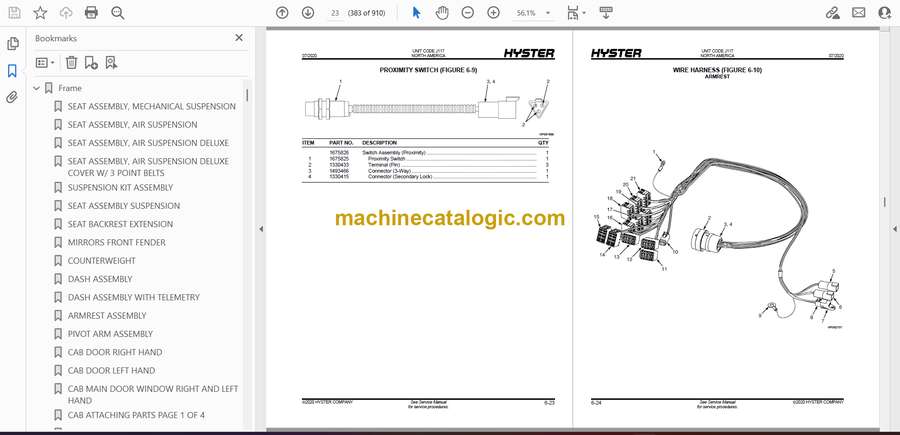
Task: Open the find text magnifier tool
Action: [x=118, y=13]
